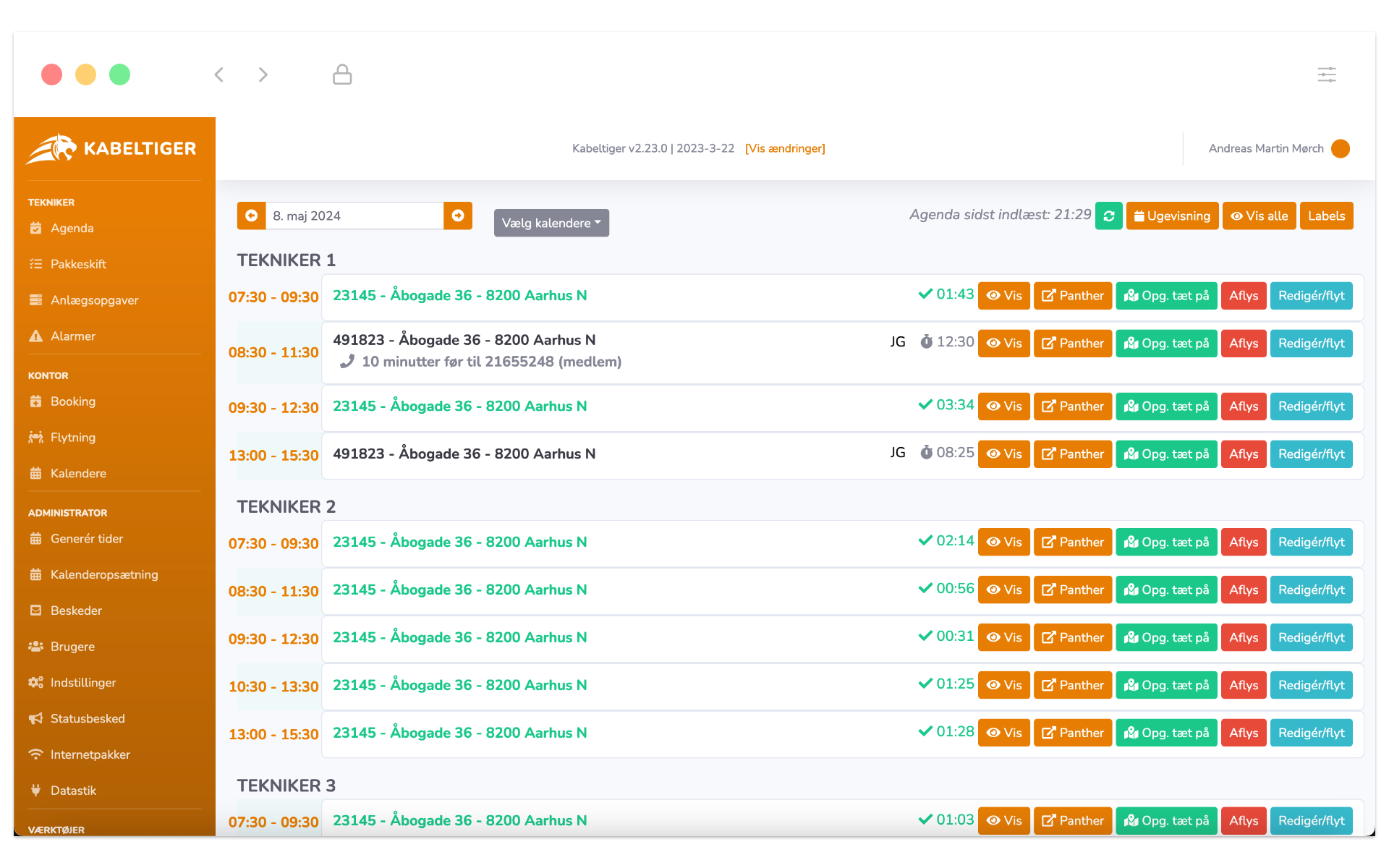Screen dimensions: 1389x868
Task: Expand the hamburger menu in top right
Action: click(1327, 74)
